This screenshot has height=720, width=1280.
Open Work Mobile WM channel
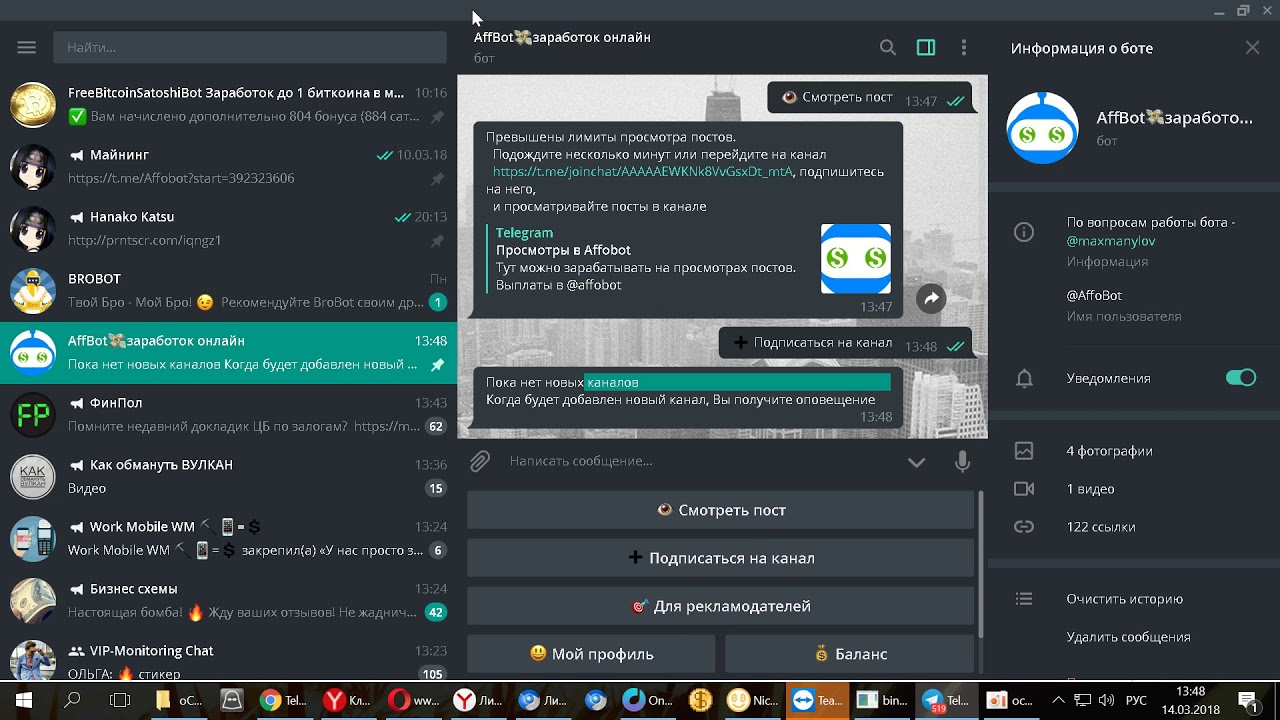pyautogui.click(x=229, y=539)
